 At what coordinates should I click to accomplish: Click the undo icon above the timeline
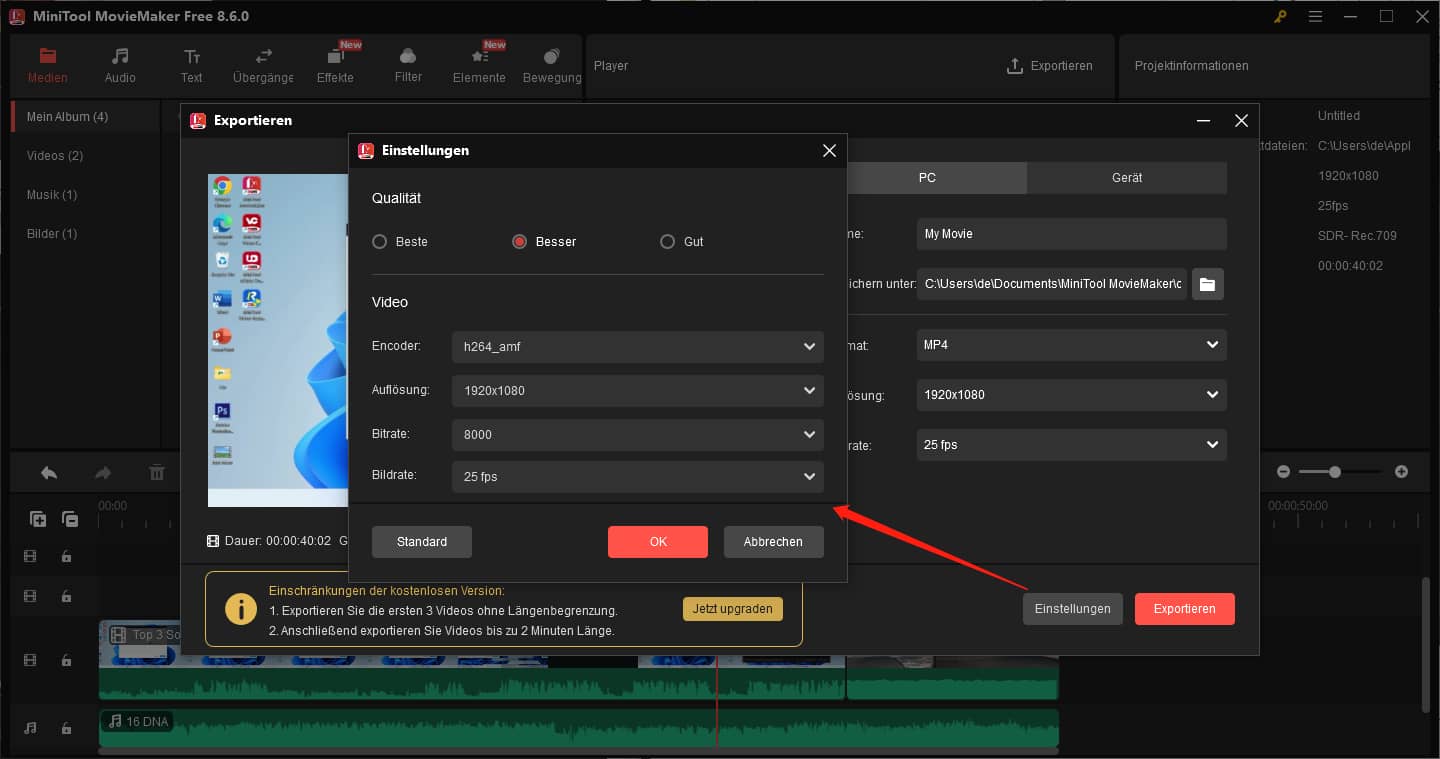[48, 472]
